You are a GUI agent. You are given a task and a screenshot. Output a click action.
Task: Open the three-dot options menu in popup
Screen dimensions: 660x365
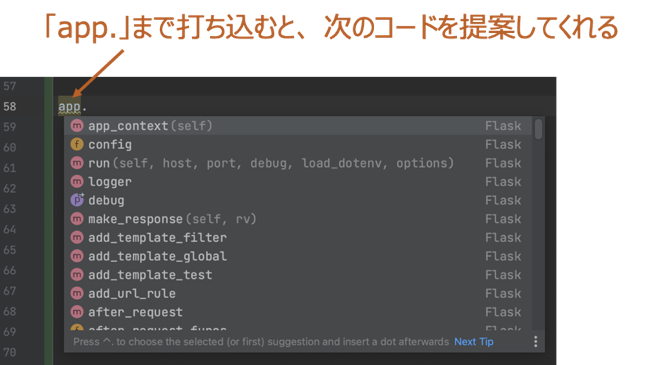[535, 341]
